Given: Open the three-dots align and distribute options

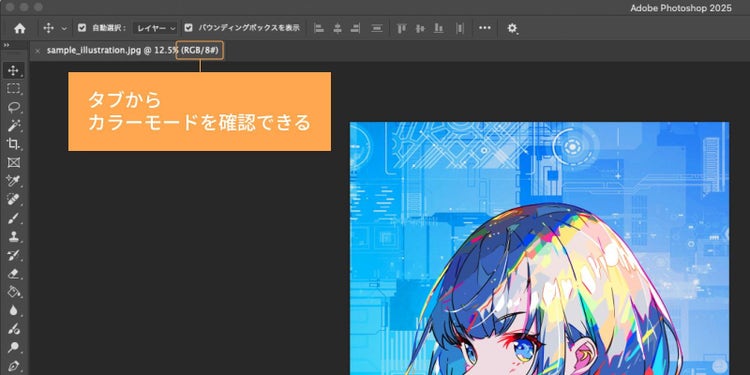Looking at the screenshot, I should pyautogui.click(x=485, y=28).
